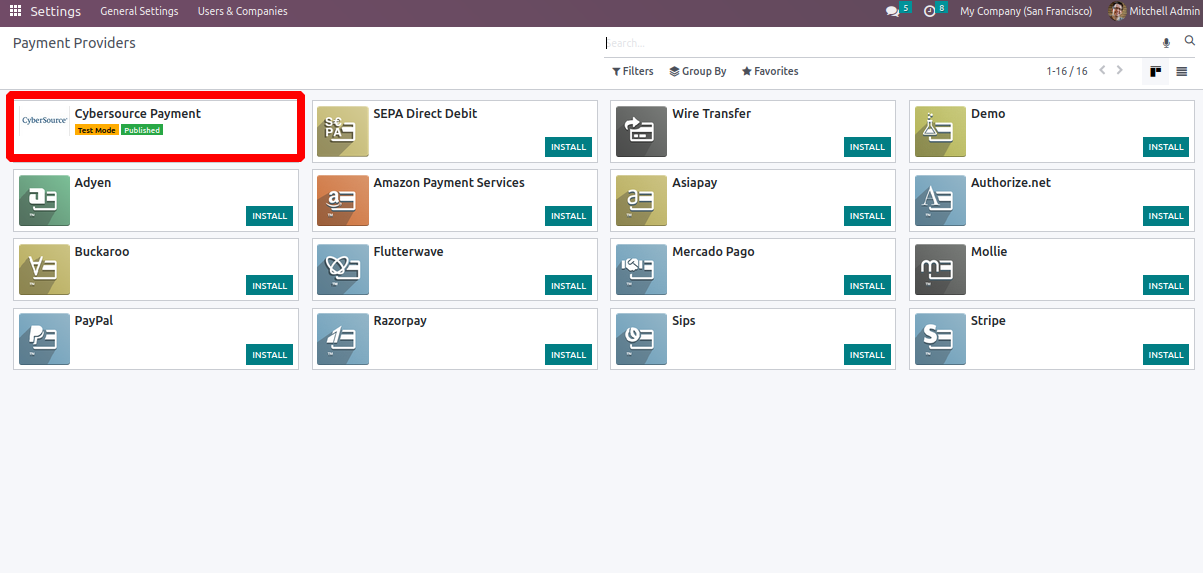The width and height of the screenshot is (1203, 573).
Task: Open the Group By dropdown
Action: click(698, 71)
